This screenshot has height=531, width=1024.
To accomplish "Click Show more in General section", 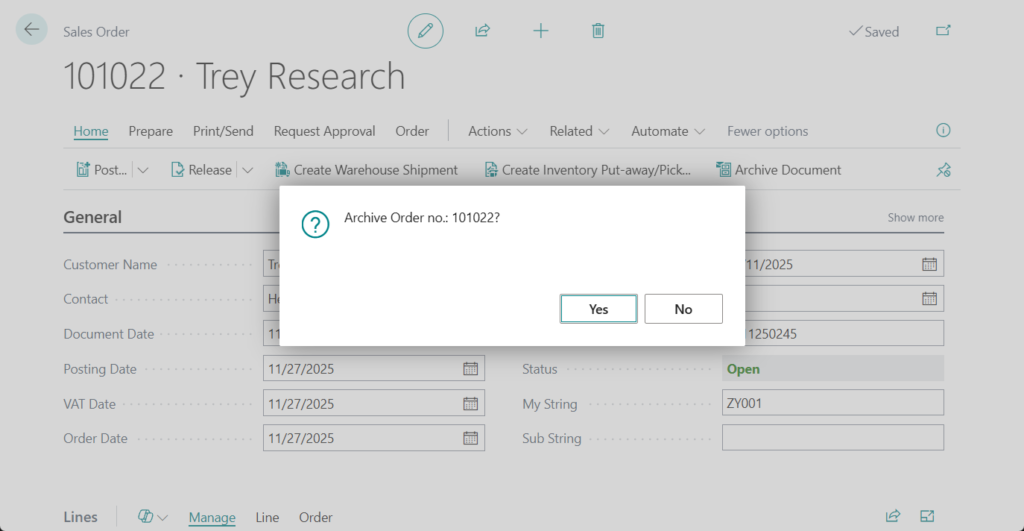I will pyautogui.click(x=915, y=218).
